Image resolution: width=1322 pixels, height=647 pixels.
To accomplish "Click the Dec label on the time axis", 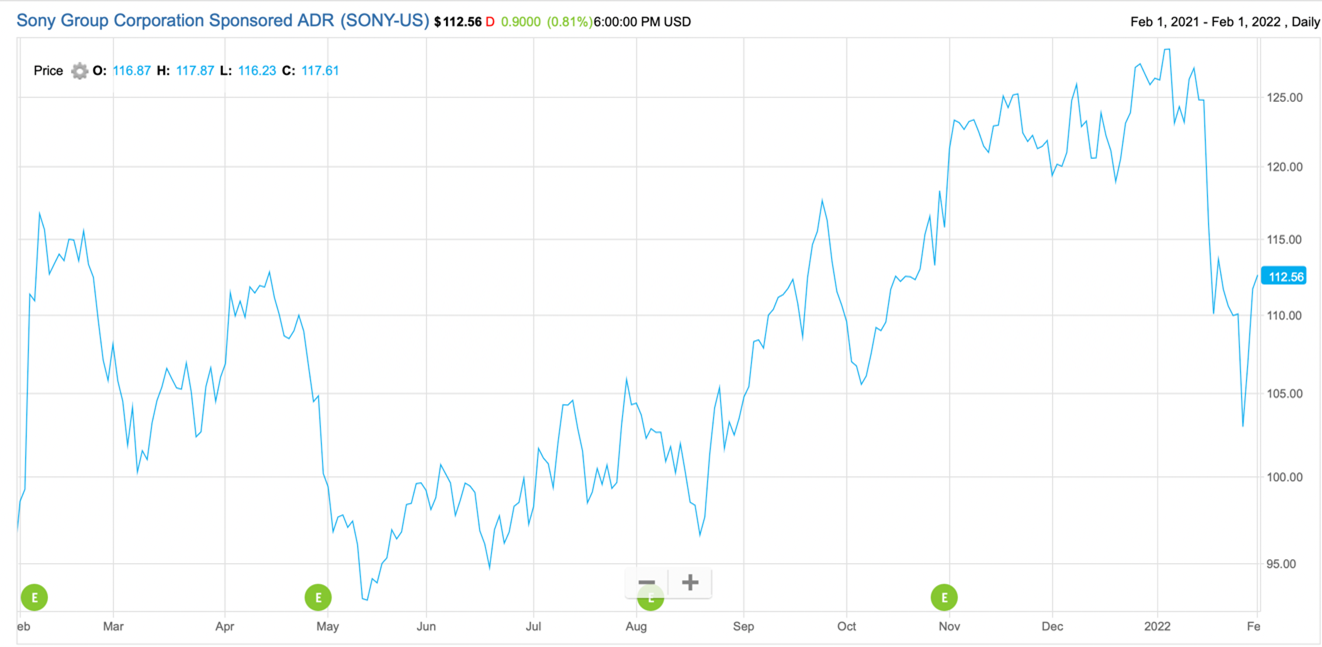I will point(1052,627).
